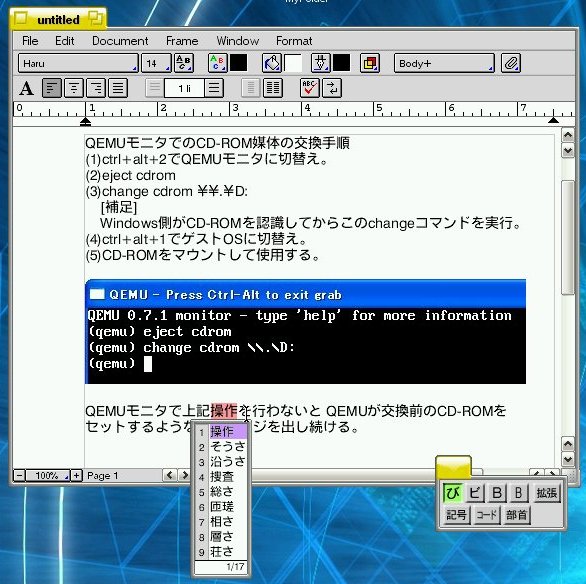Open the paint bucket fill color tool
586x584 pixels.
tap(272, 63)
